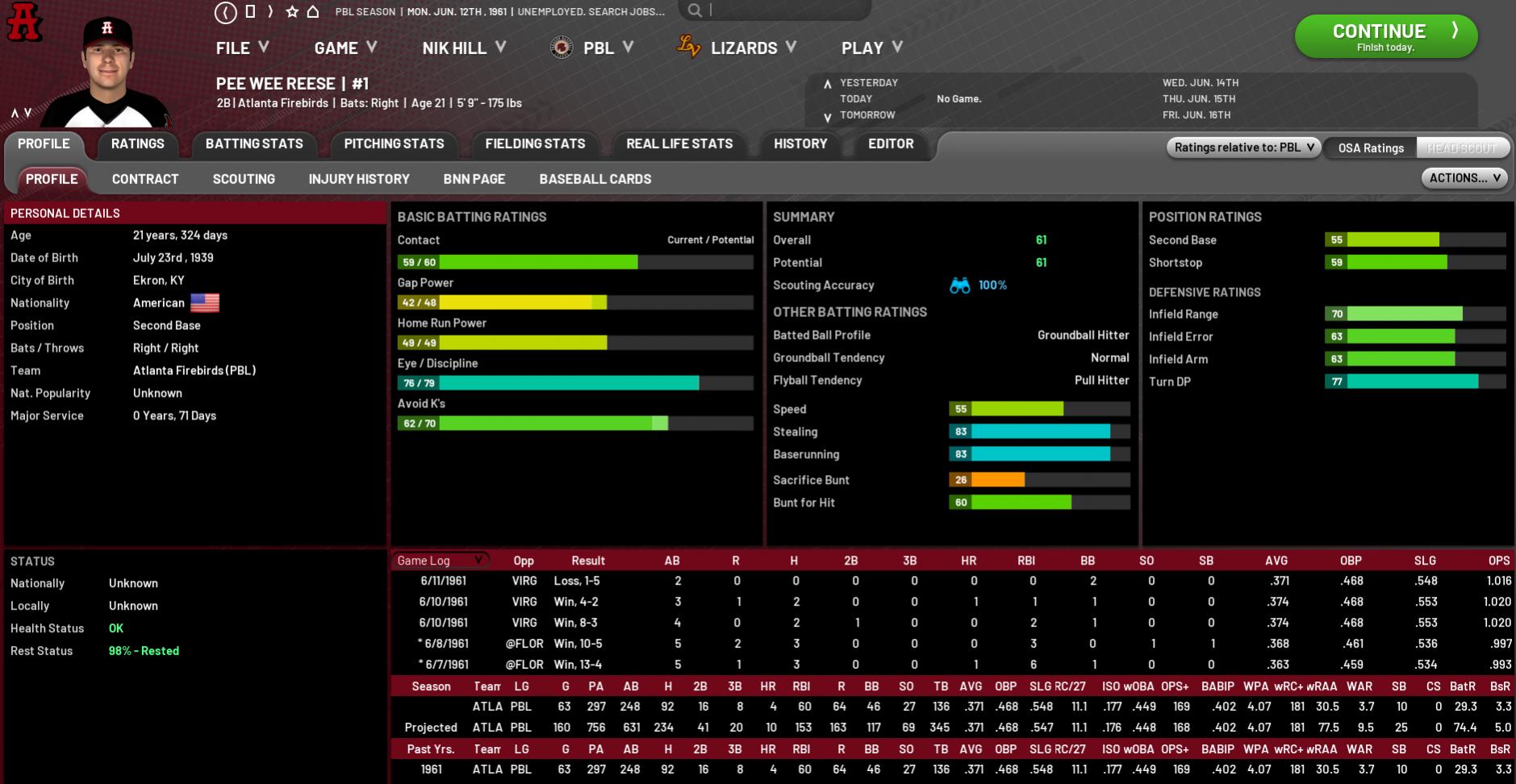The image size is (1516, 784).
Task: Switch ratings to OSA Ratings
Action: pyautogui.click(x=1371, y=148)
